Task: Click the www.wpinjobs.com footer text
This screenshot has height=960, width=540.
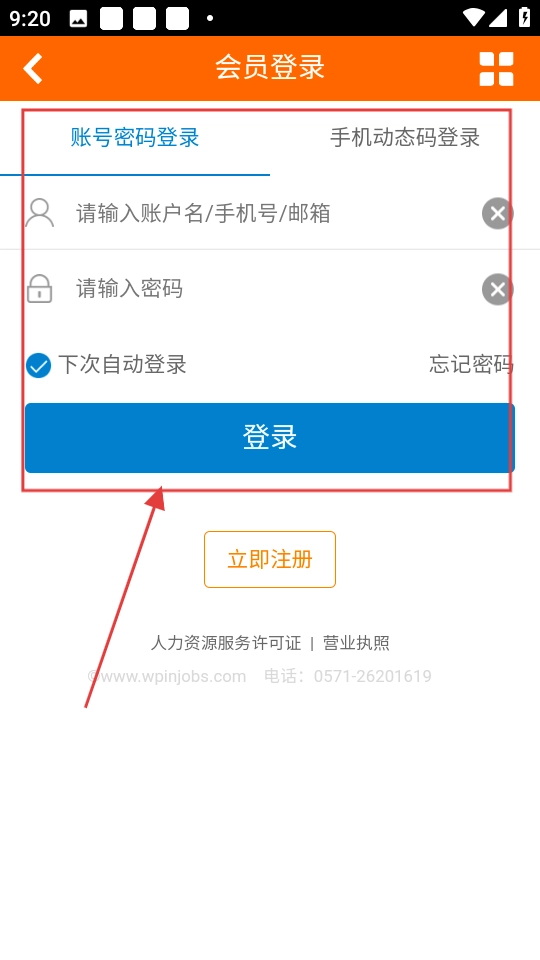Action: click(x=167, y=676)
